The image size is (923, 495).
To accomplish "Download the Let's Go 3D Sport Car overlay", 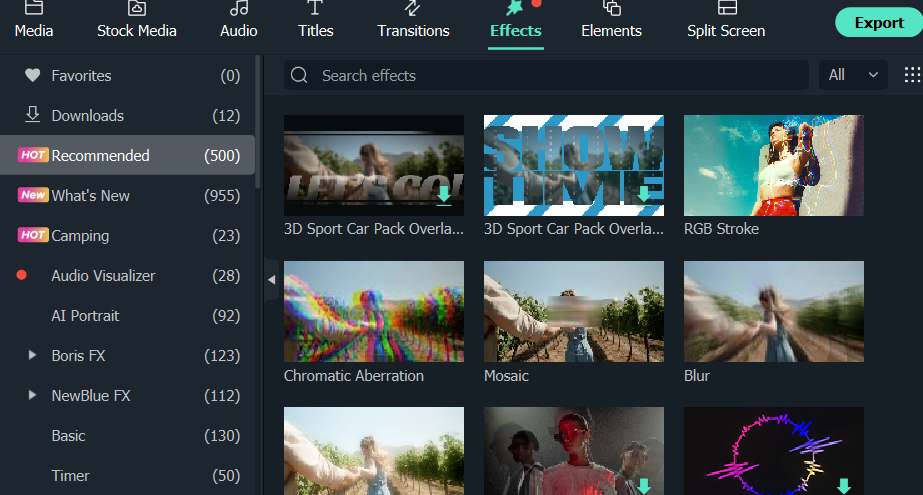I will (x=444, y=194).
